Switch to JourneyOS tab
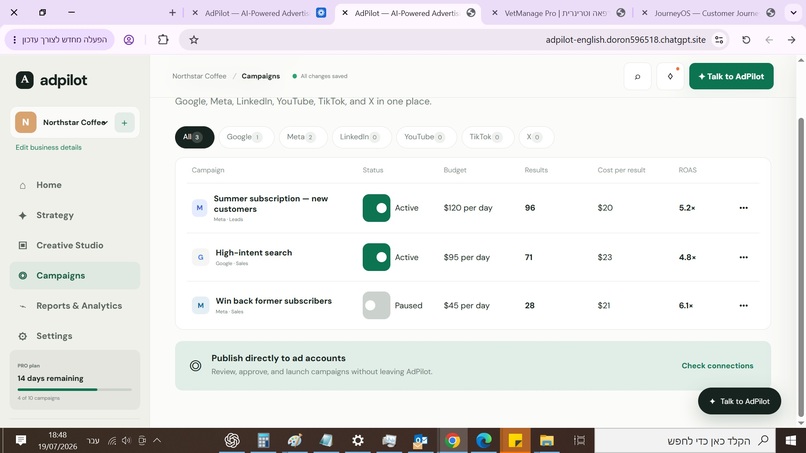Image resolution: width=806 pixels, height=453 pixels. pyautogui.click(x=706, y=13)
